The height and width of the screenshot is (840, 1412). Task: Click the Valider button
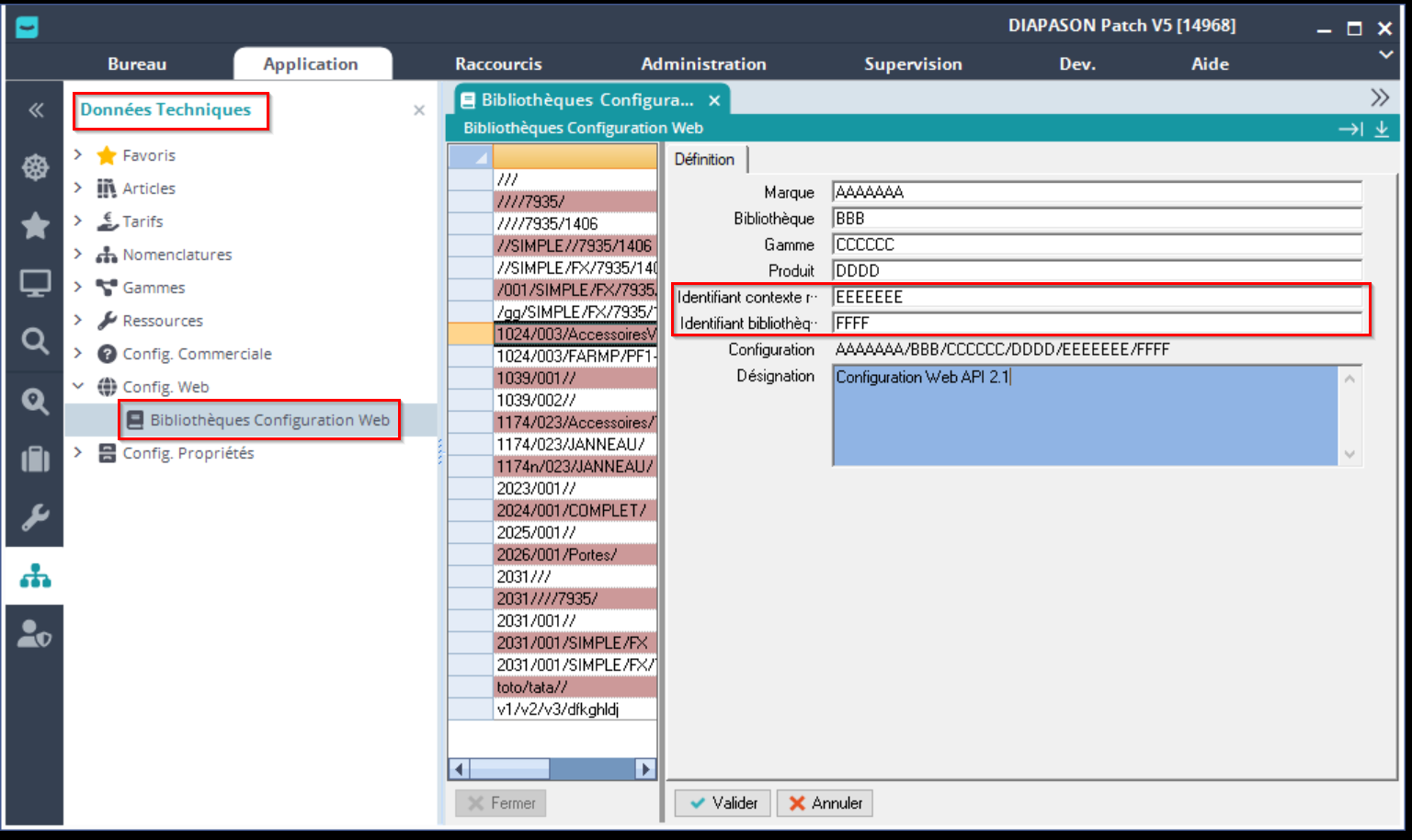723,803
